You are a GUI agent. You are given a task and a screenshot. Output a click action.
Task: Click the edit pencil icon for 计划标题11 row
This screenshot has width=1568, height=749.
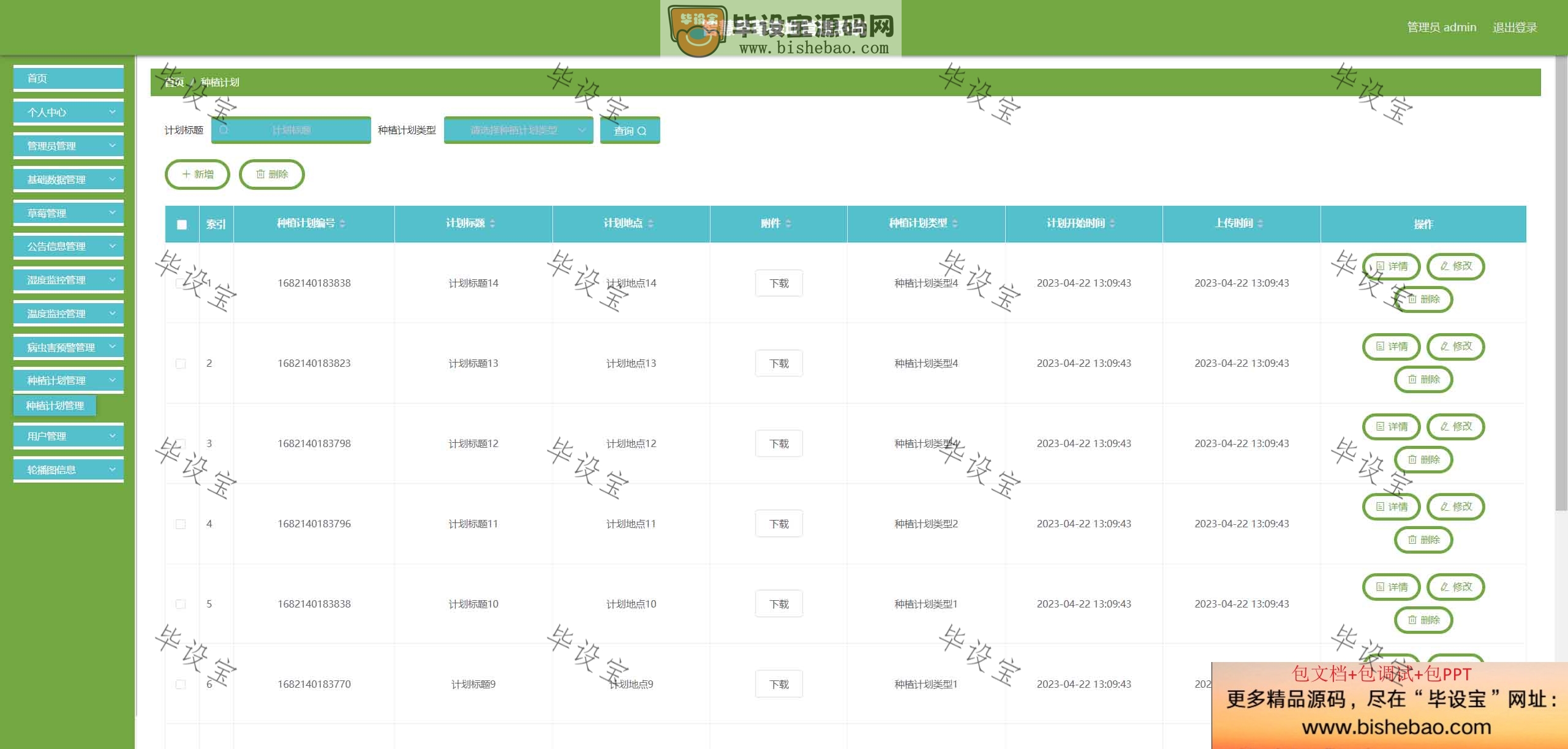click(1444, 506)
